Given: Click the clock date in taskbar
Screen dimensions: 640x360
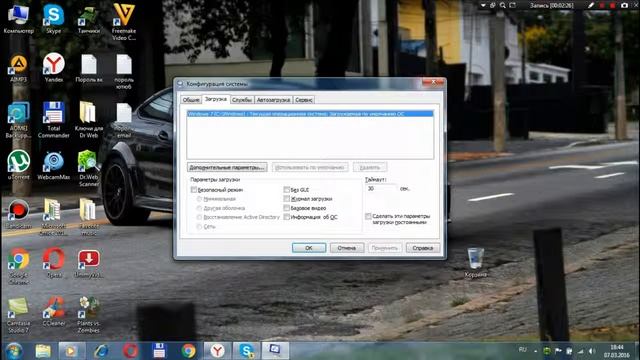Looking at the screenshot, I should coord(617,351).
